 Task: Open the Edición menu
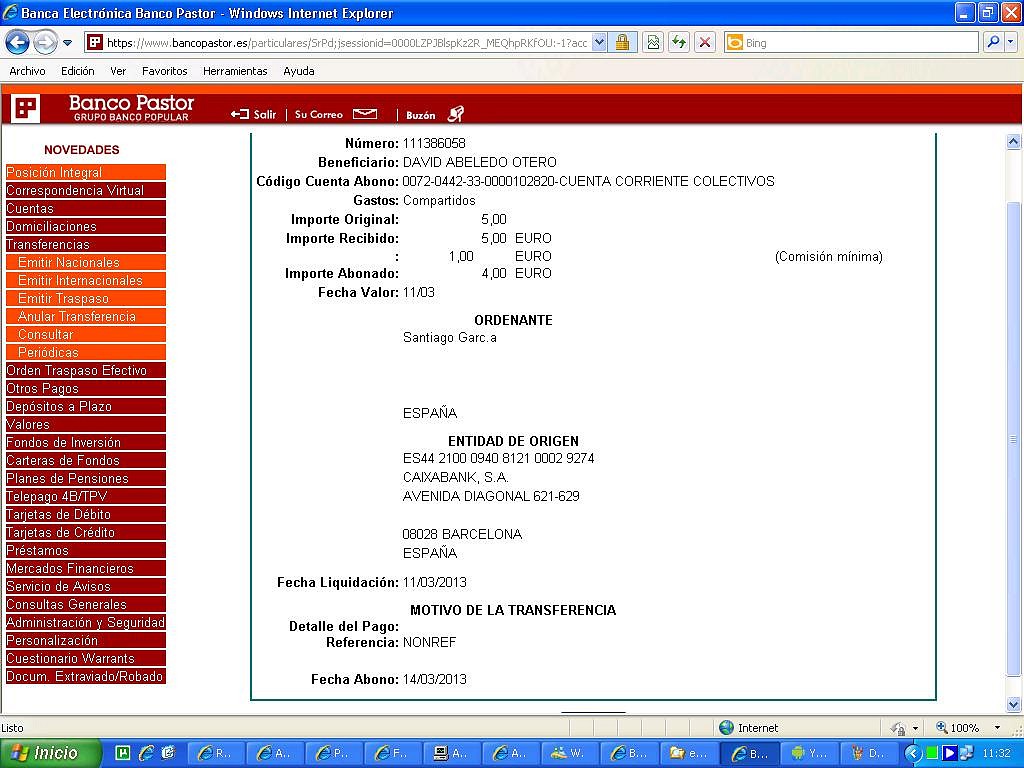tap(78, 71)
